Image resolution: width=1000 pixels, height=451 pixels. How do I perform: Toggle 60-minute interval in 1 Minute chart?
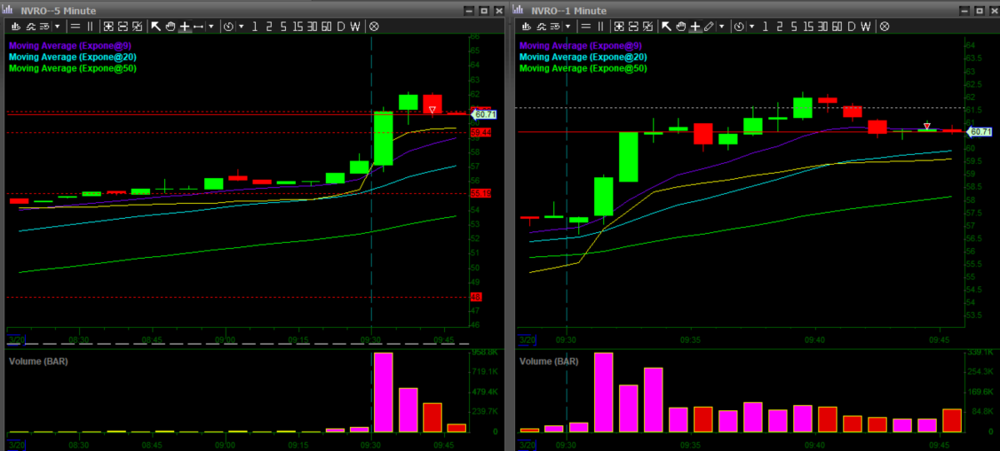[834, 26]
